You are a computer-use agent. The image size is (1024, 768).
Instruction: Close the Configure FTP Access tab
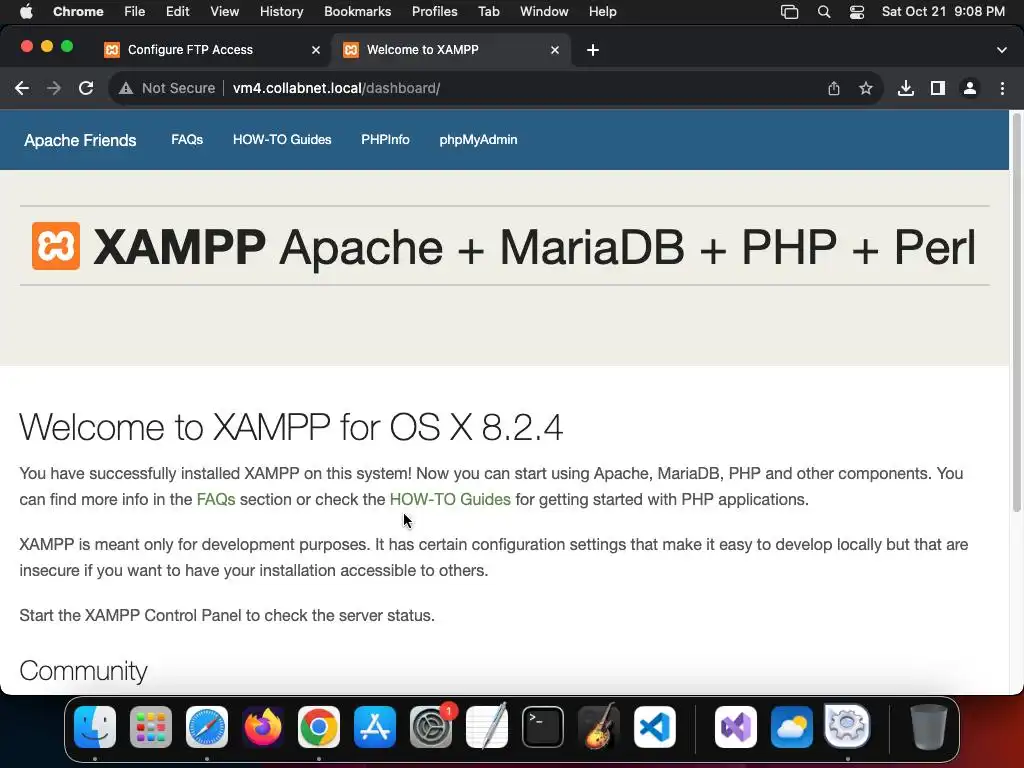tap(316, 50)
